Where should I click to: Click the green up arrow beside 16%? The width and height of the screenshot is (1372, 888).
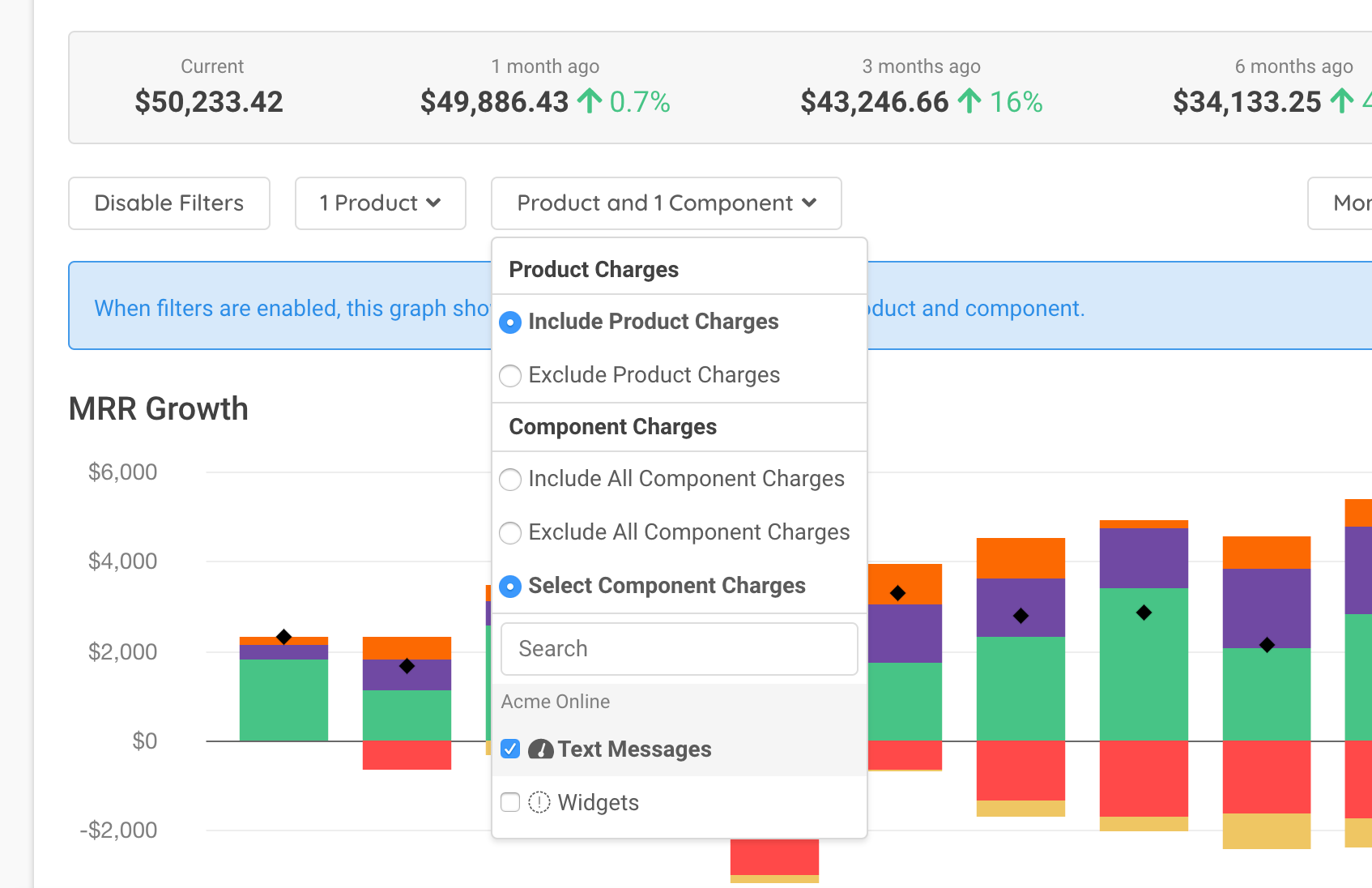pyautogui.click(x=969, y=101)
